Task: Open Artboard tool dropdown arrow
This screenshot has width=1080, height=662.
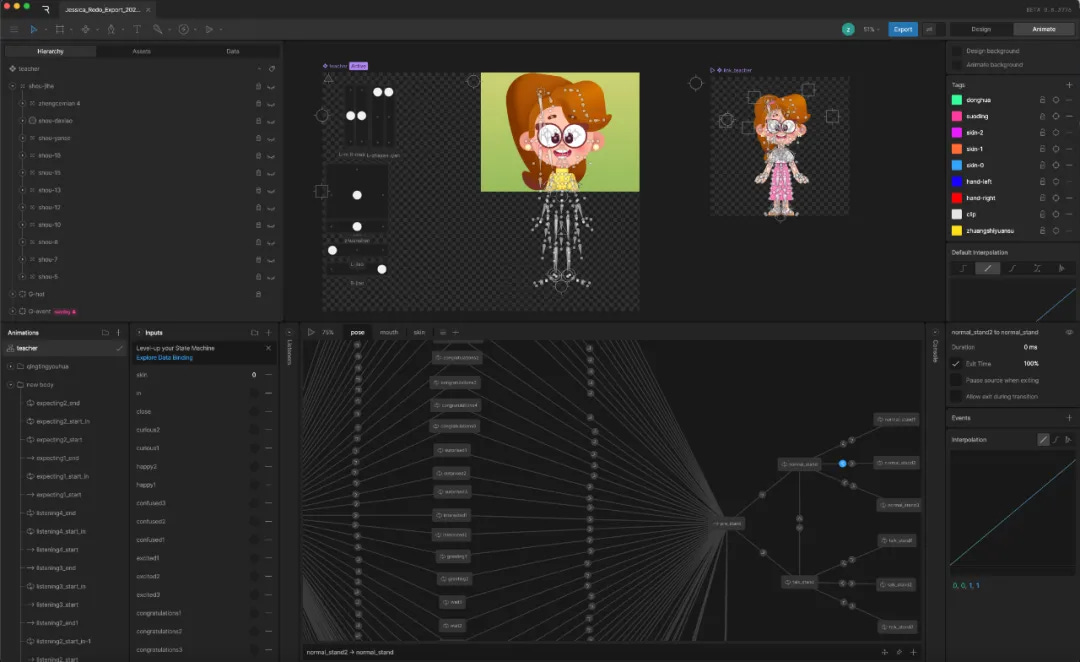Action: tap(71, 30)
